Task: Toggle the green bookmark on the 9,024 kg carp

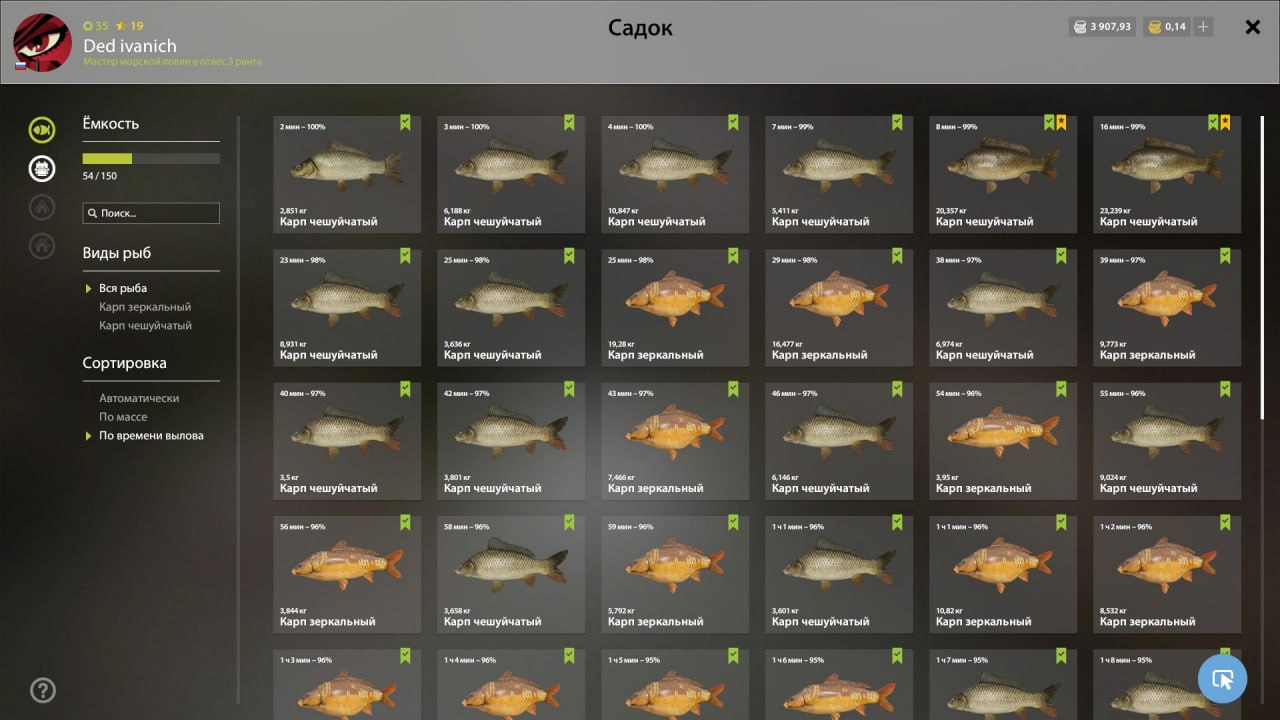Action: click(x=1225, y=389)
